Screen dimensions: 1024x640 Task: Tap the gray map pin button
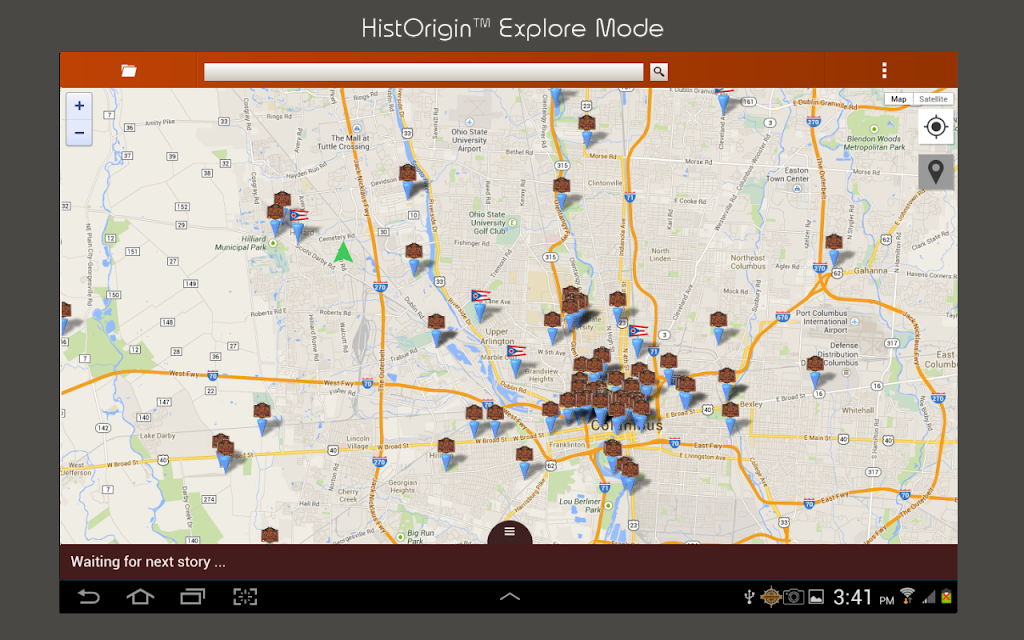(936, 172)
